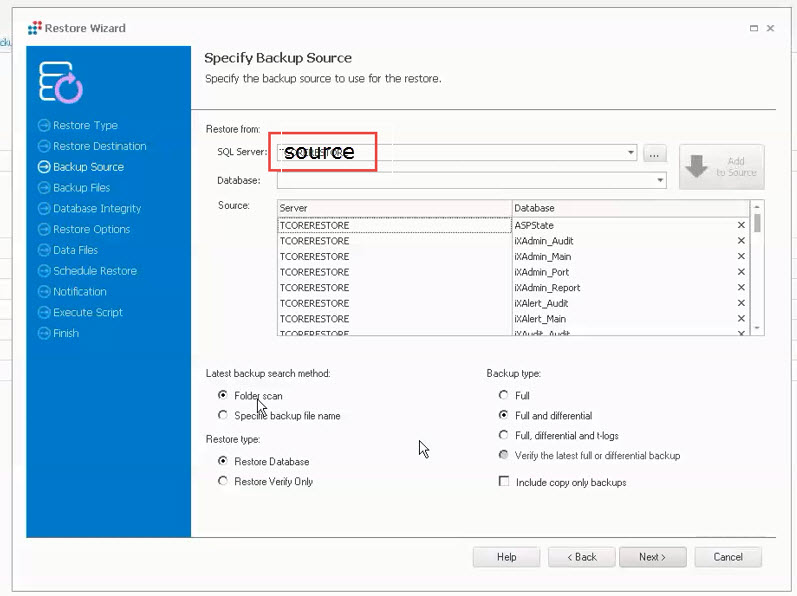Remove the iXAdmin_Audit source row
This screenshot has height=596, width=797.
(x=741, y=240)
